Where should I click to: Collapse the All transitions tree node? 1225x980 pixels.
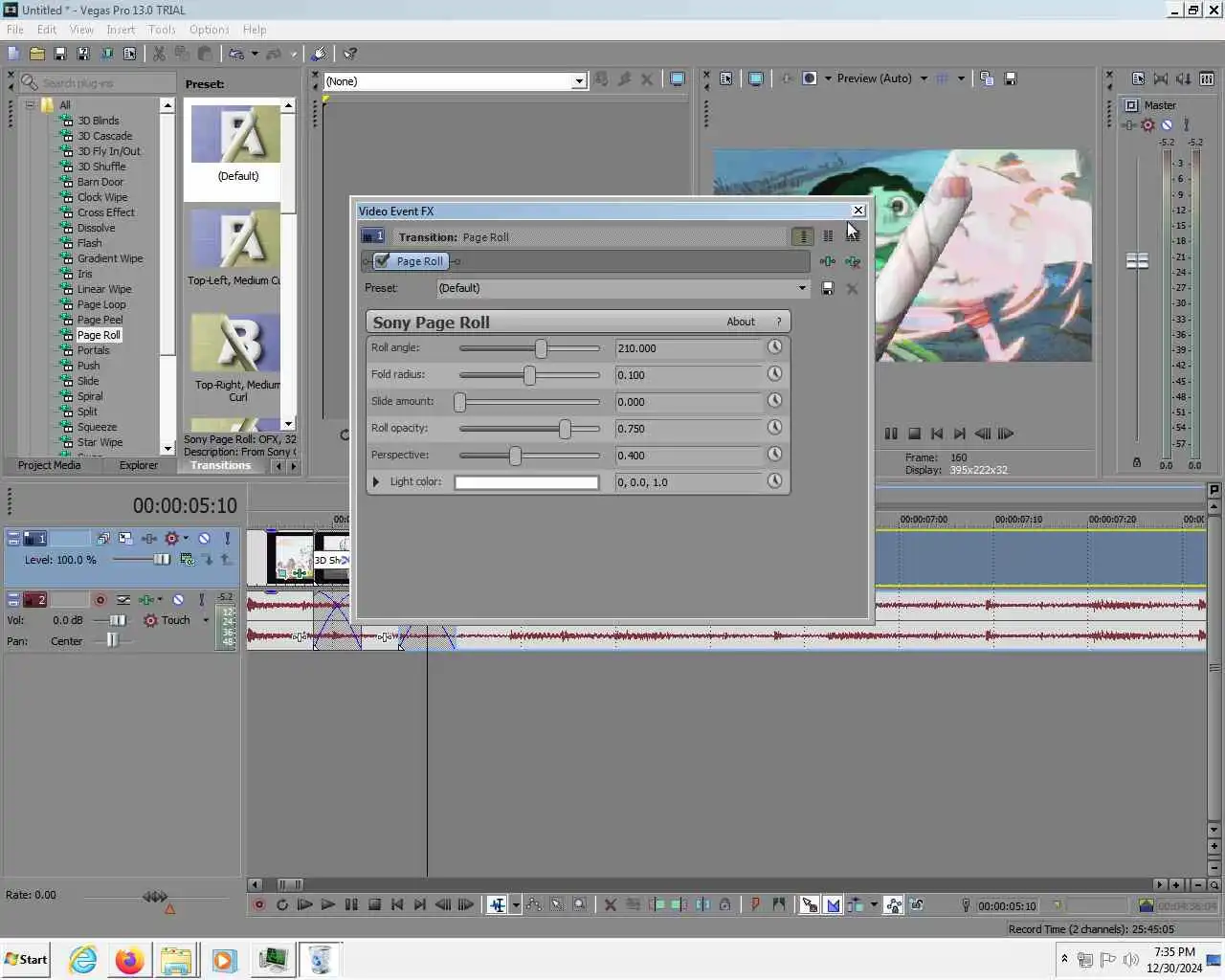31,105
